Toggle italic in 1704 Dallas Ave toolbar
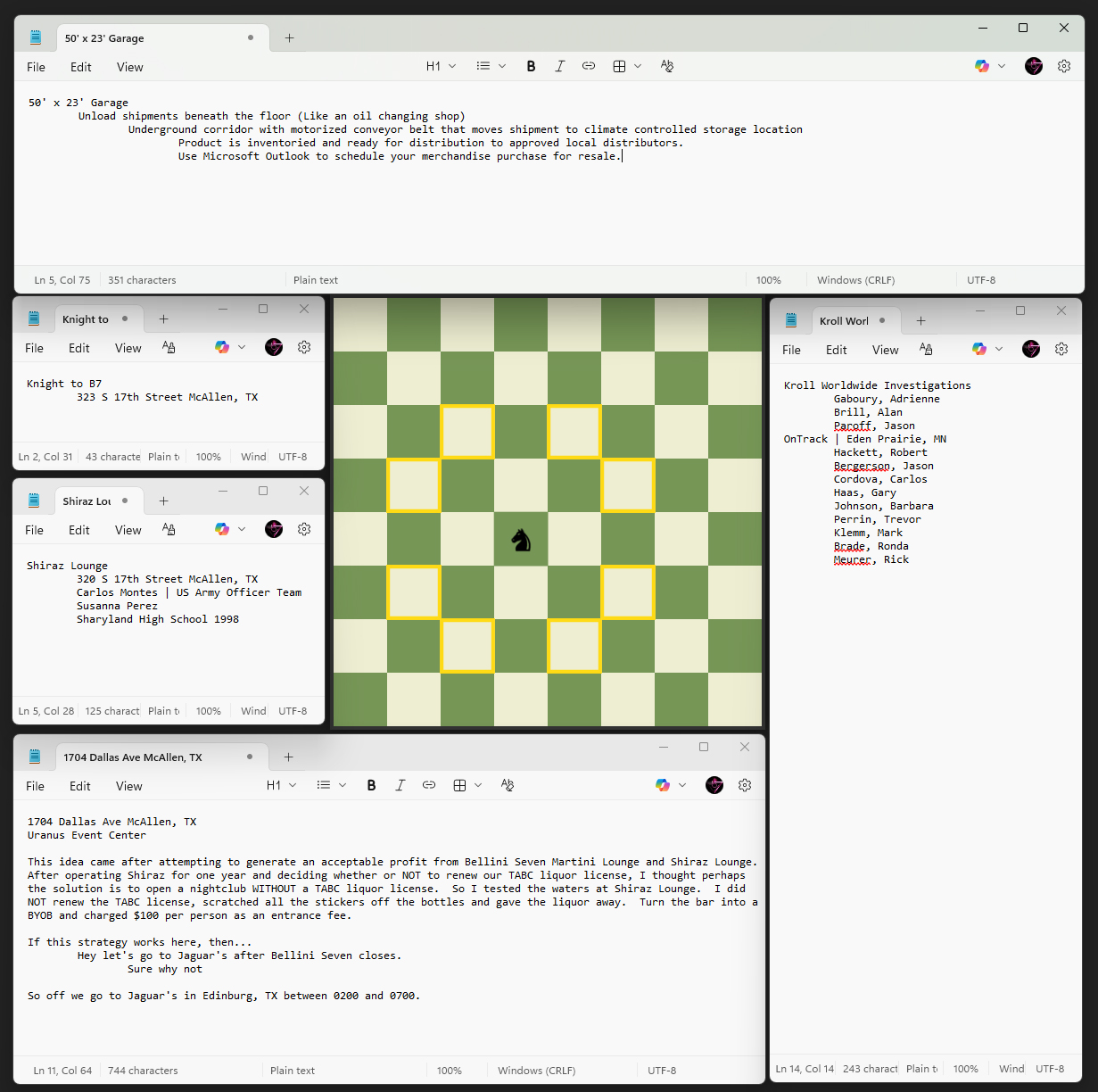Image resolution: width=1098 pixels, height=1092 pixels. coord(400,785)
